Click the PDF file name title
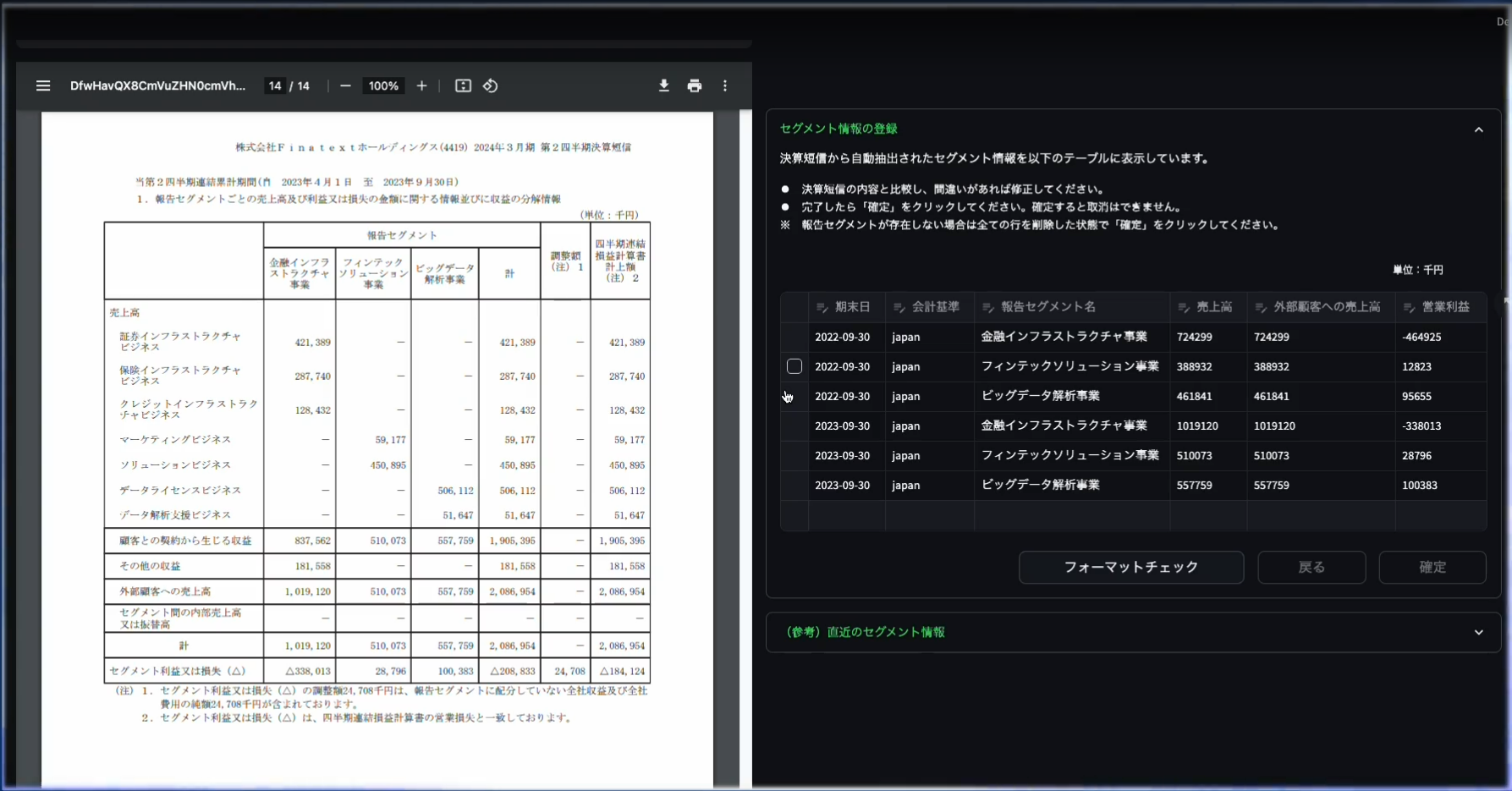Screen dimensions: 1512x791 pos(158,85)
